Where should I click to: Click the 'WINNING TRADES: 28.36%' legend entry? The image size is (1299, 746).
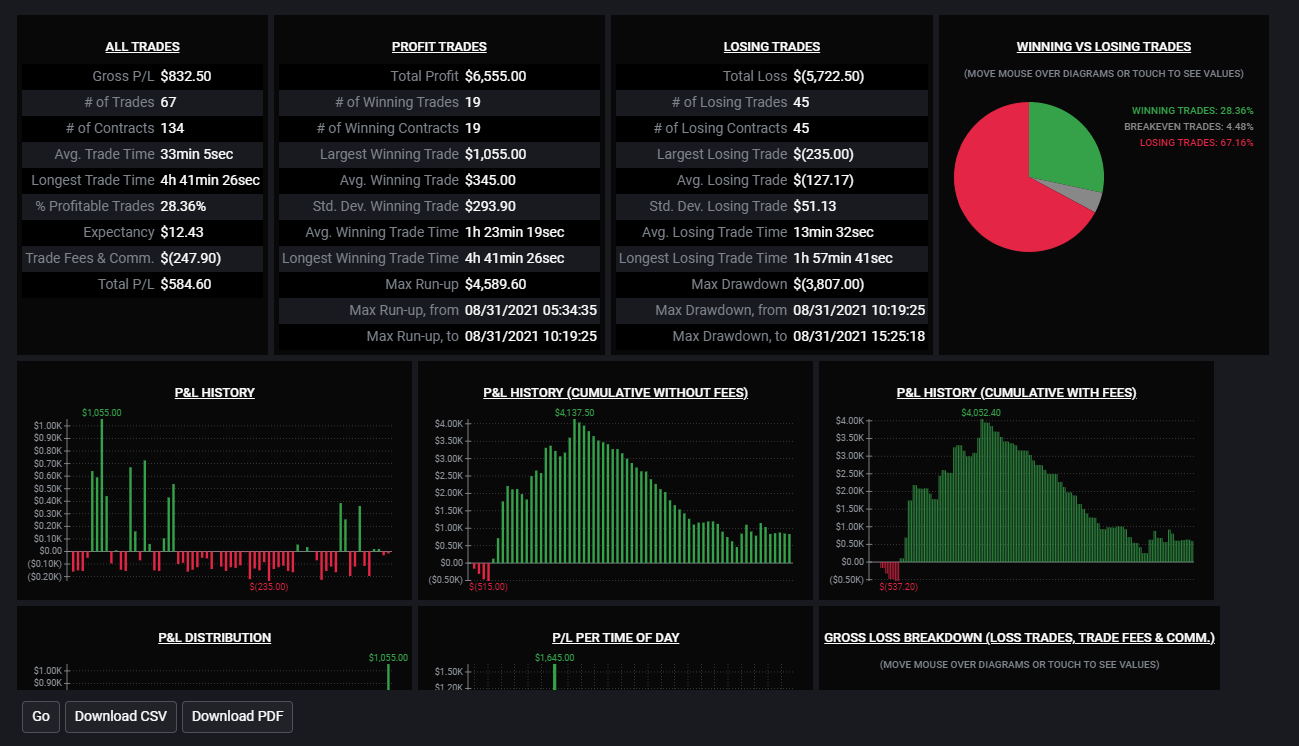click(x=1192, y=111)
